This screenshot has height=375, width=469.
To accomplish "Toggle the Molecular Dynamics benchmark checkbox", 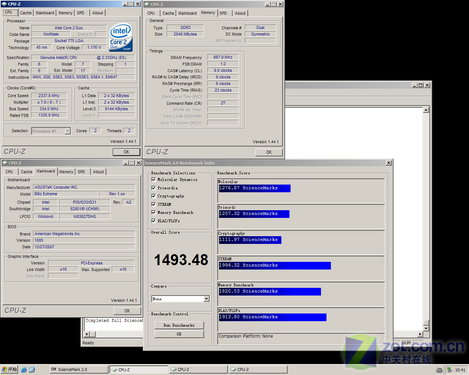I will click(153, 179).
